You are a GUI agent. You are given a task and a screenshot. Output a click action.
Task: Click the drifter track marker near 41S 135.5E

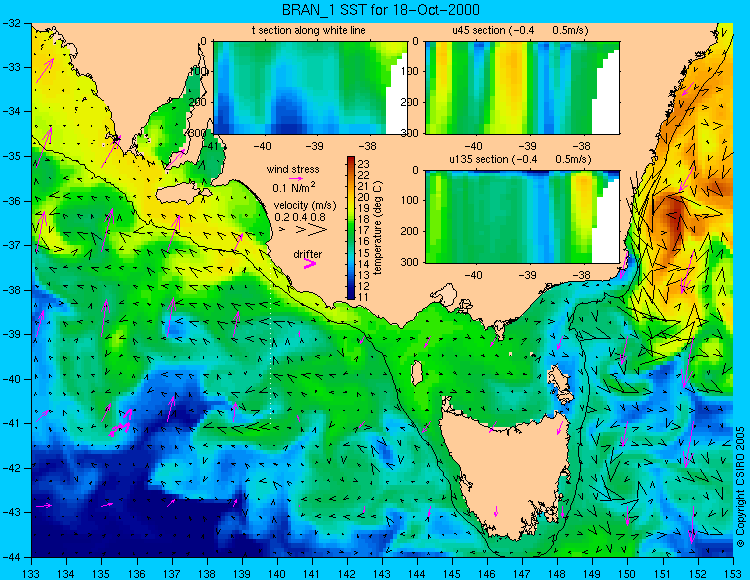pyautogui.click(x=121, y=423)
